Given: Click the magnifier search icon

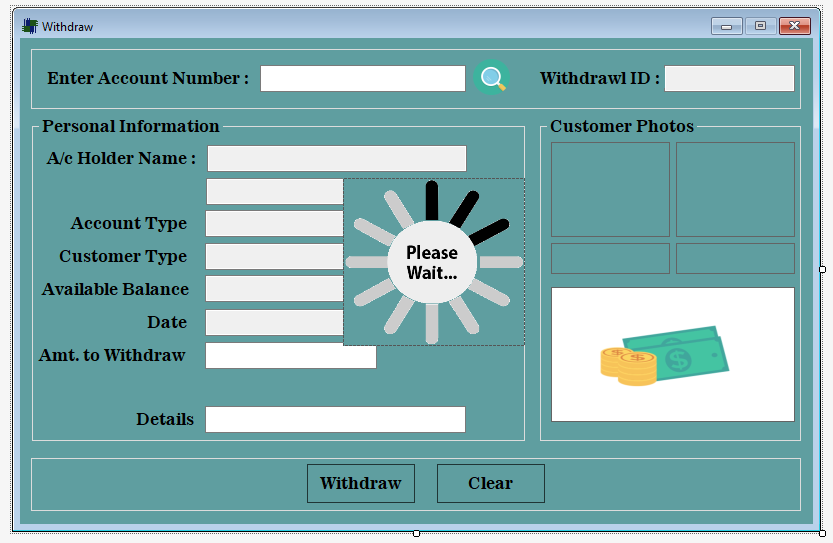Looking at the screenshot, I should point(491,78).
